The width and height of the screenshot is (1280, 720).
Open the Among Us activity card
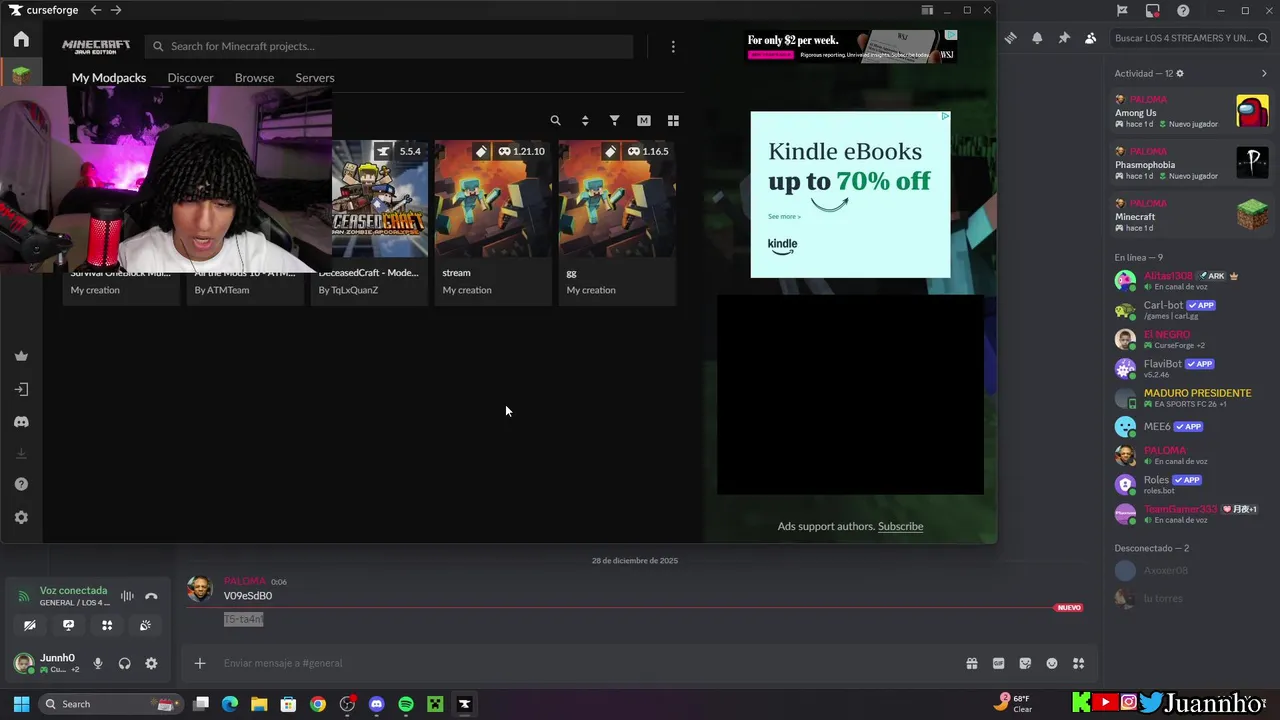click(x=1191, y=112)
